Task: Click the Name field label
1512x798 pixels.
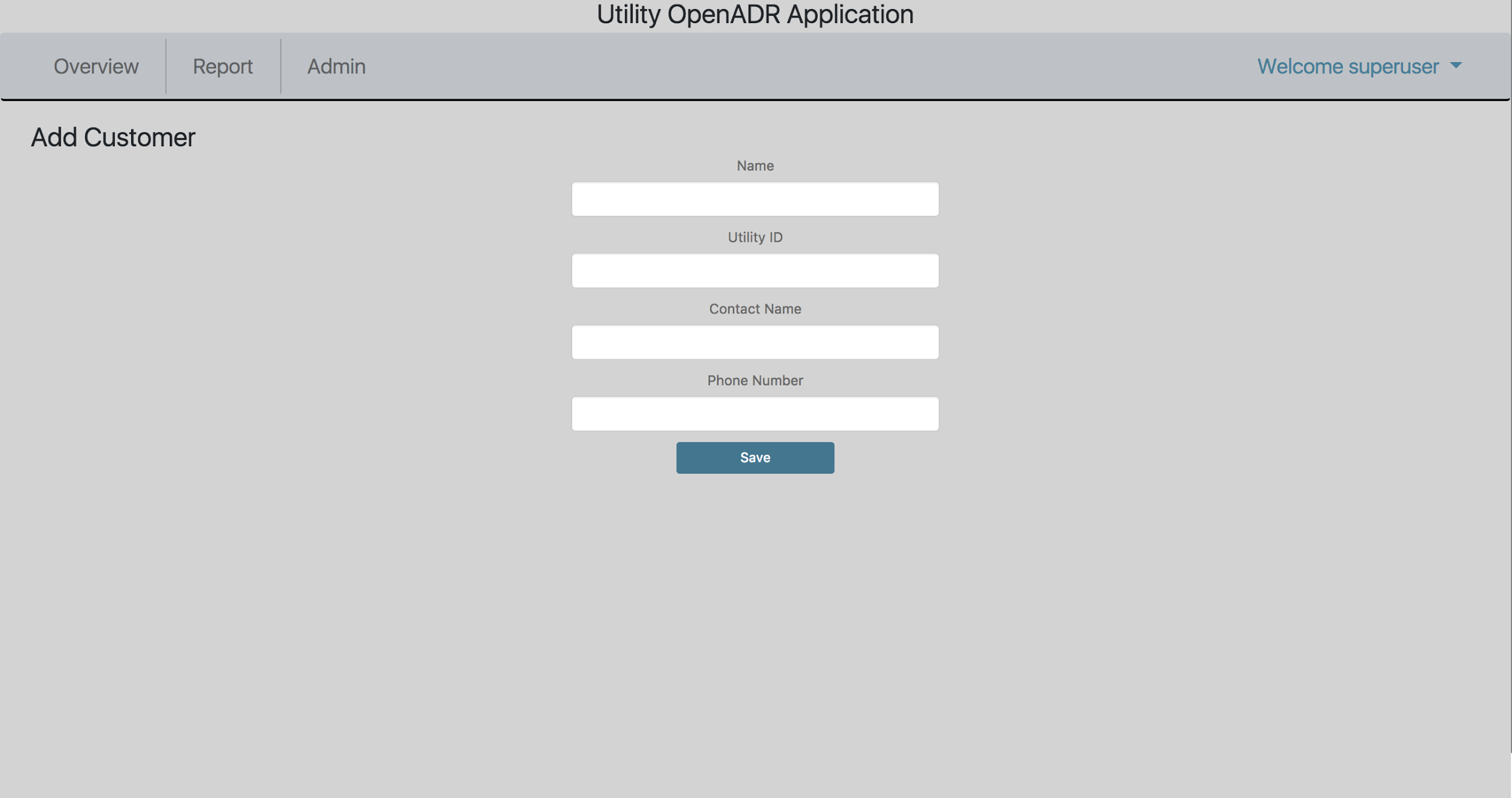Action: [755, 166]
